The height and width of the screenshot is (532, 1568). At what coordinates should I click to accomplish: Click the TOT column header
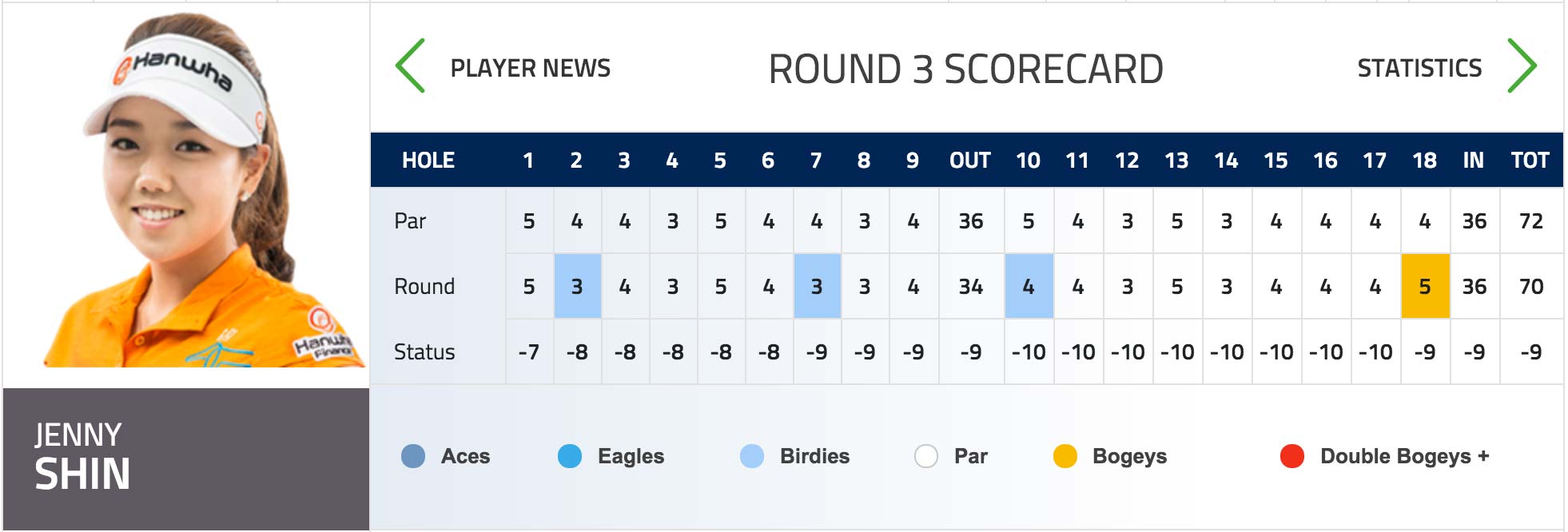(x=1530, y=161)
